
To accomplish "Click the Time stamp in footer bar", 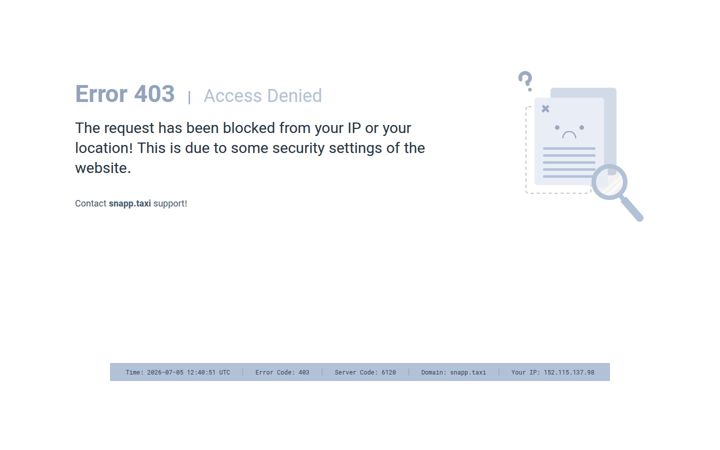I will [x=178, y=372].
